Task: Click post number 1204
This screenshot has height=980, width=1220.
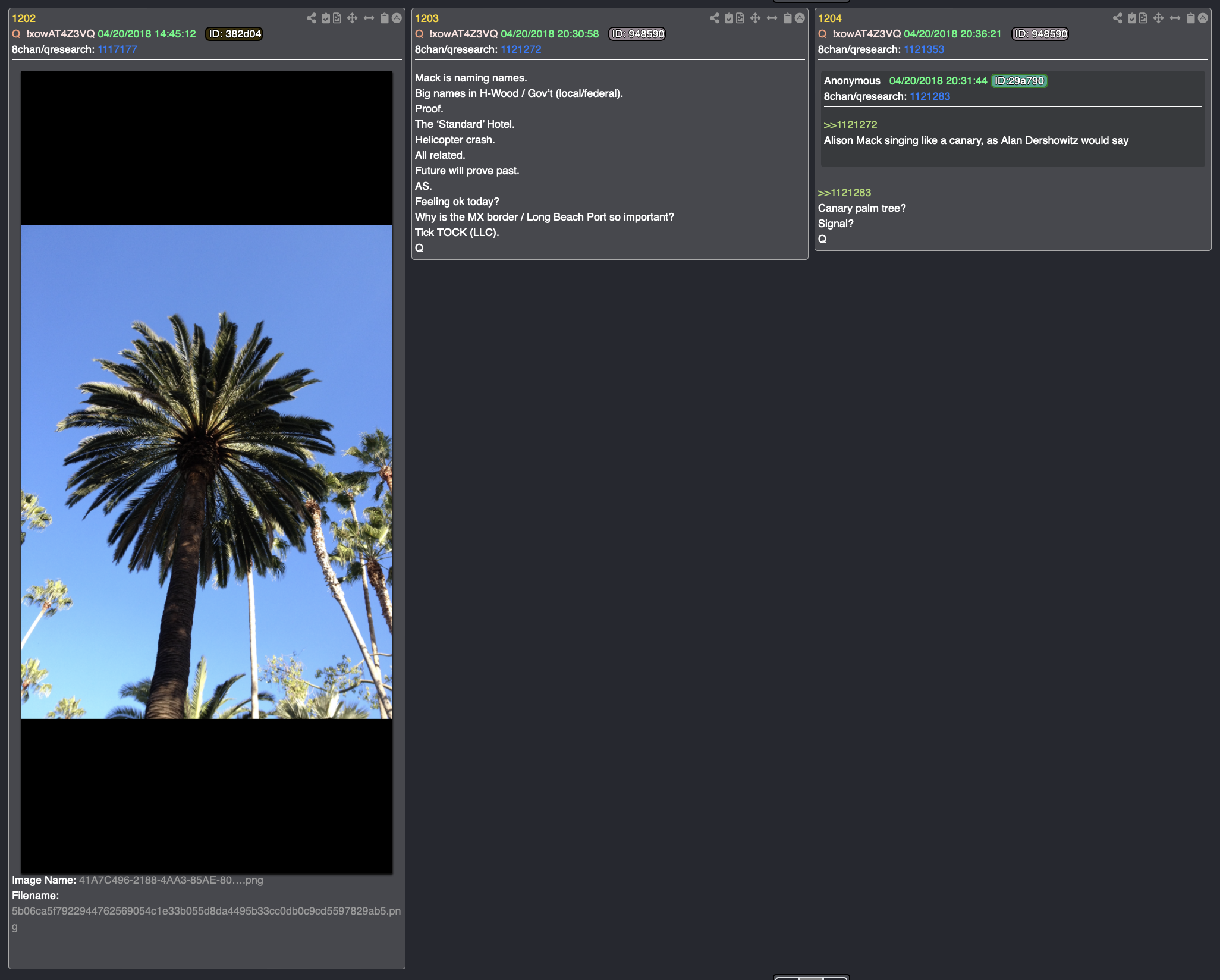Action: (x=830, y=18)
